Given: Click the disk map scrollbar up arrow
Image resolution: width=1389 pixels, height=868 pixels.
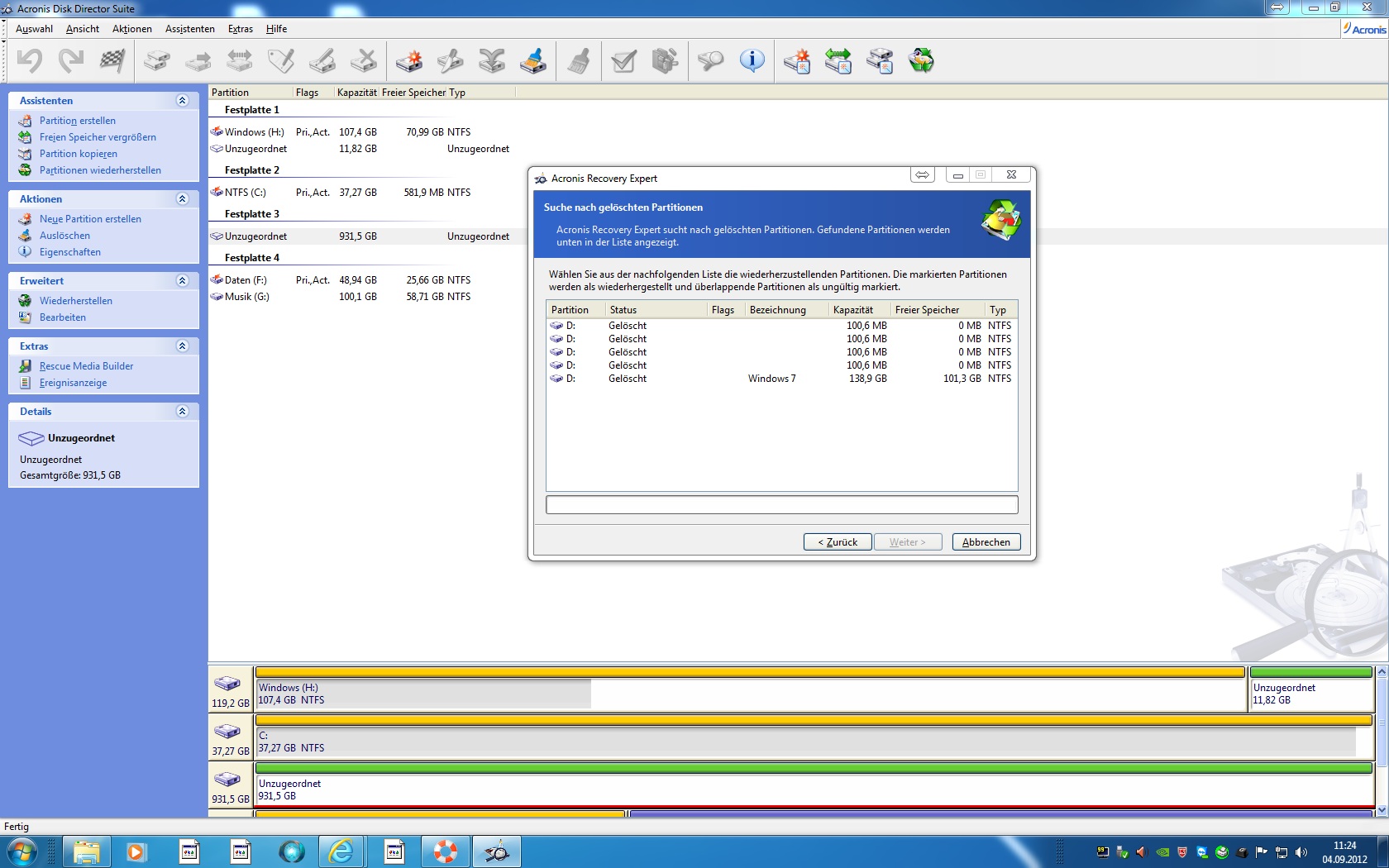Looking at the screenshot, I should pos(1382,672).
